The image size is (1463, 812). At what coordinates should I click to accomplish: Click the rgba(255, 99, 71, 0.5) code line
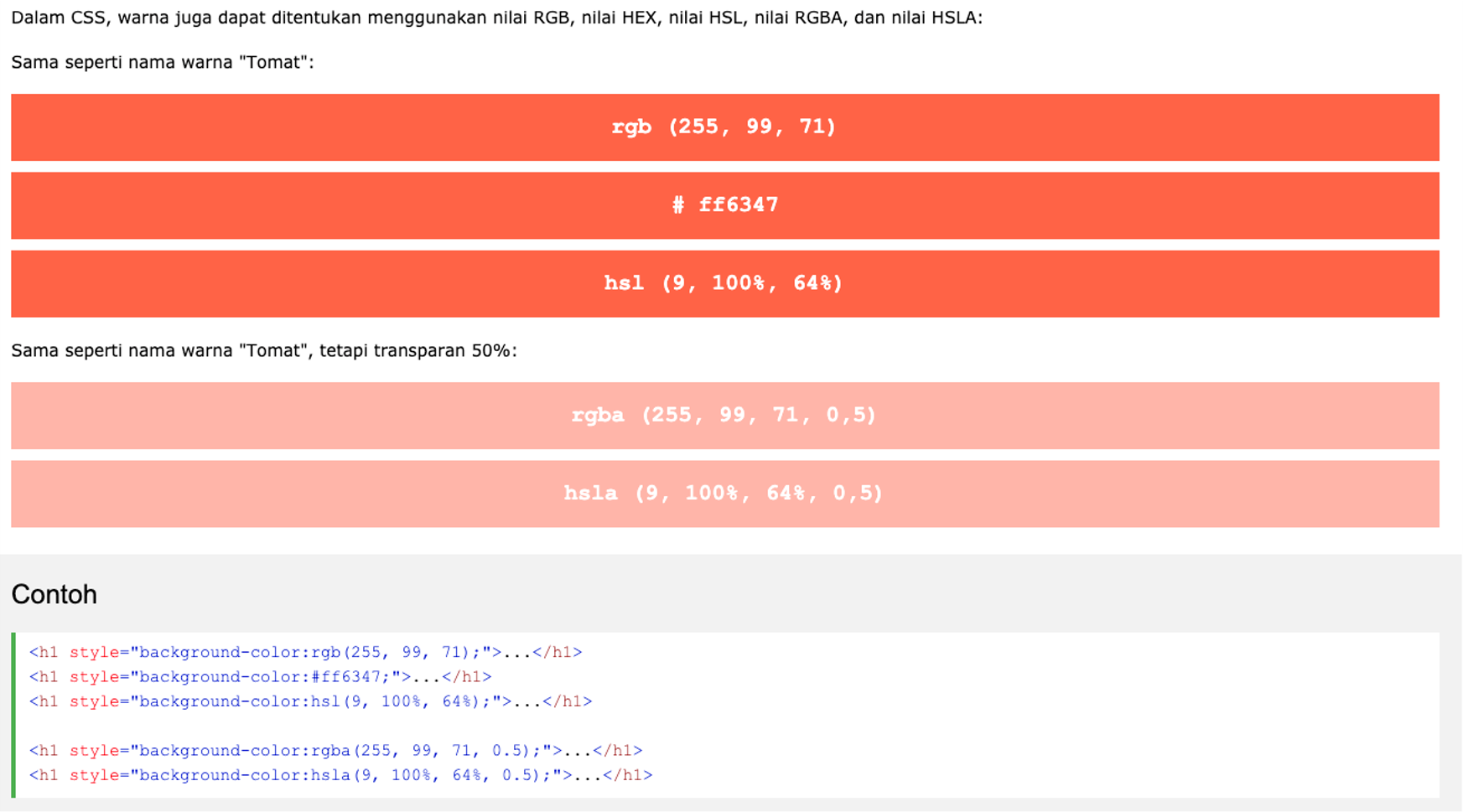[x=335, y=750]
